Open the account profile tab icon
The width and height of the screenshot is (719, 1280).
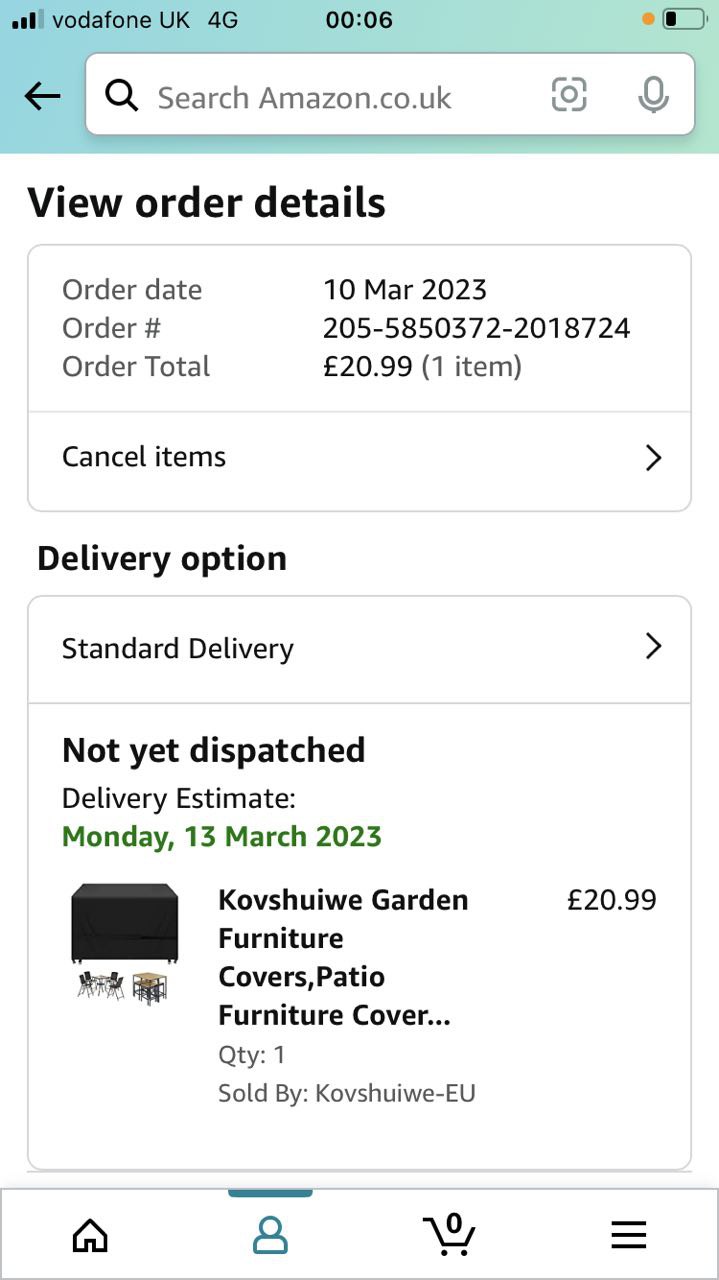pyautogui.click(x=270, y=1236)
